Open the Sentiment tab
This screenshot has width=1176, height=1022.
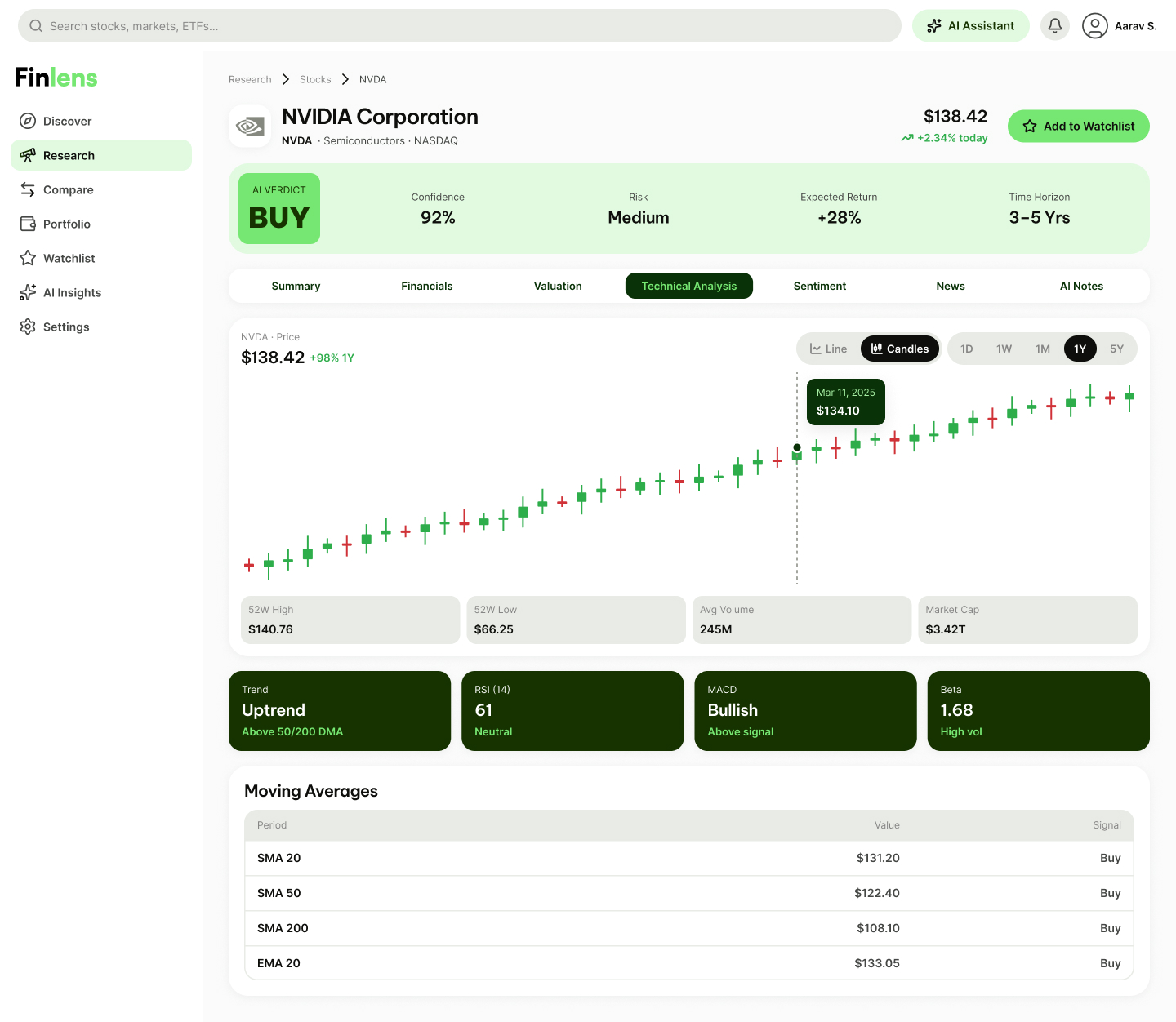click(820, 286)
